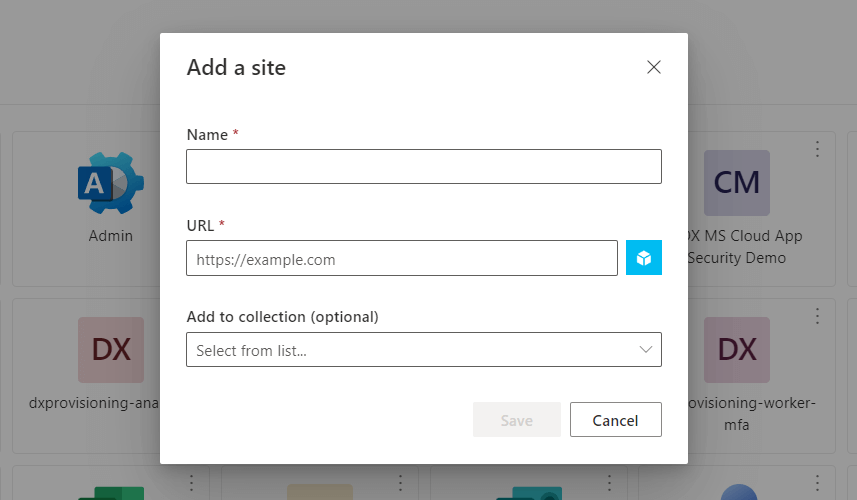
Task: Click the Name input field
Action: coord(424,167)
